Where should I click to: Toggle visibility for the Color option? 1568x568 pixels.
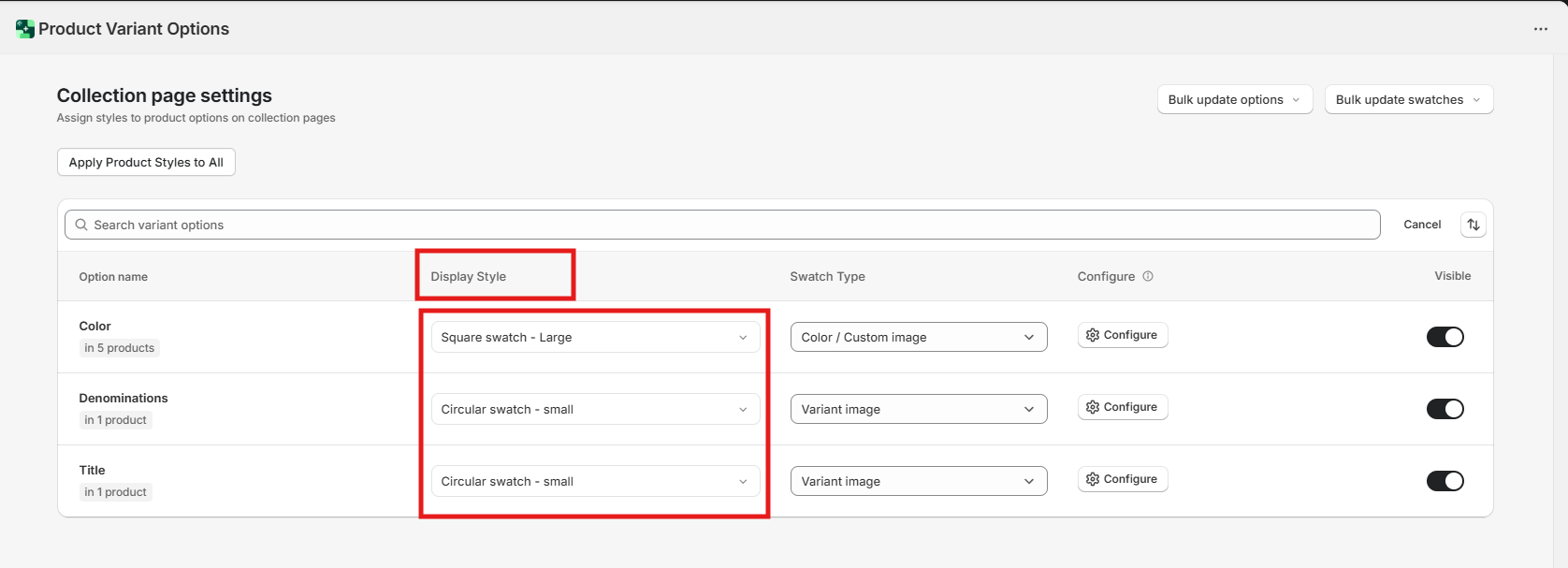1445,337
